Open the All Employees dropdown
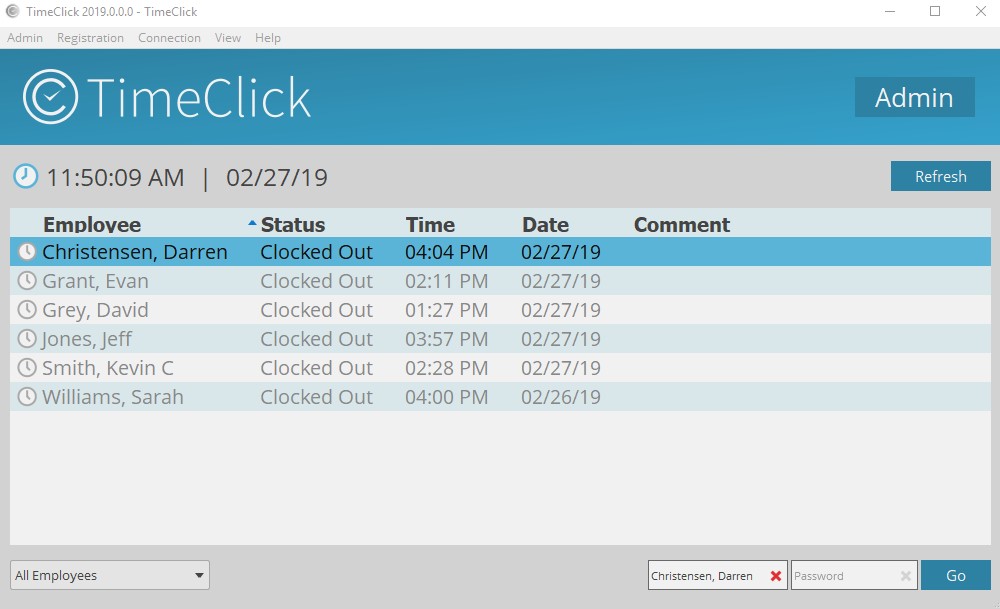 (110, 575)
